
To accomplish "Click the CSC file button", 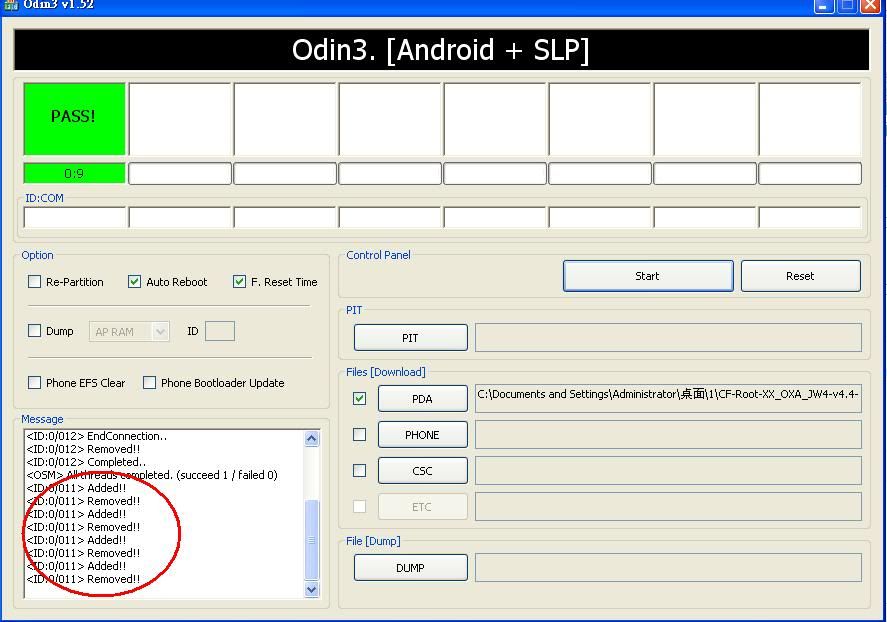I will 422,471.
